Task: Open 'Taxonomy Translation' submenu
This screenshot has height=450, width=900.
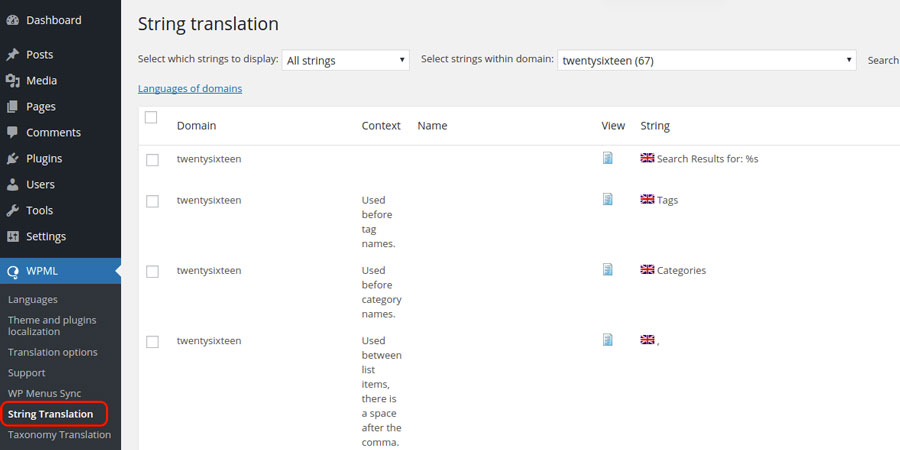Action: pos(60,435)
